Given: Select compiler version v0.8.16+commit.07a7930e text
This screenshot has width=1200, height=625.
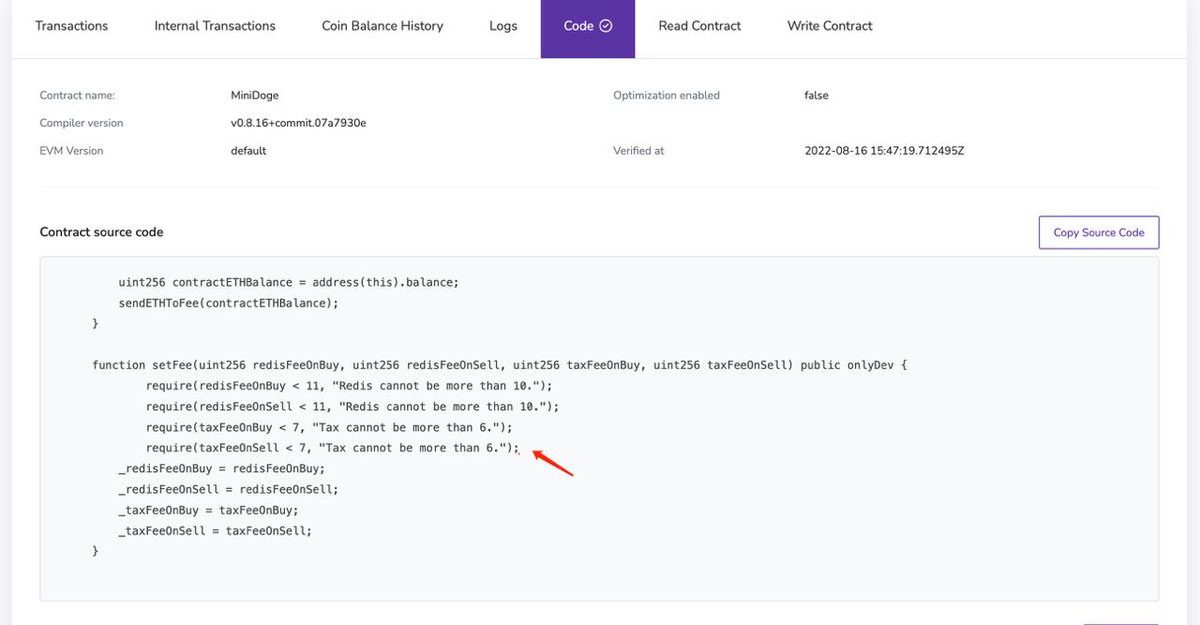Looking at the screenshot, I should point(298,123).
